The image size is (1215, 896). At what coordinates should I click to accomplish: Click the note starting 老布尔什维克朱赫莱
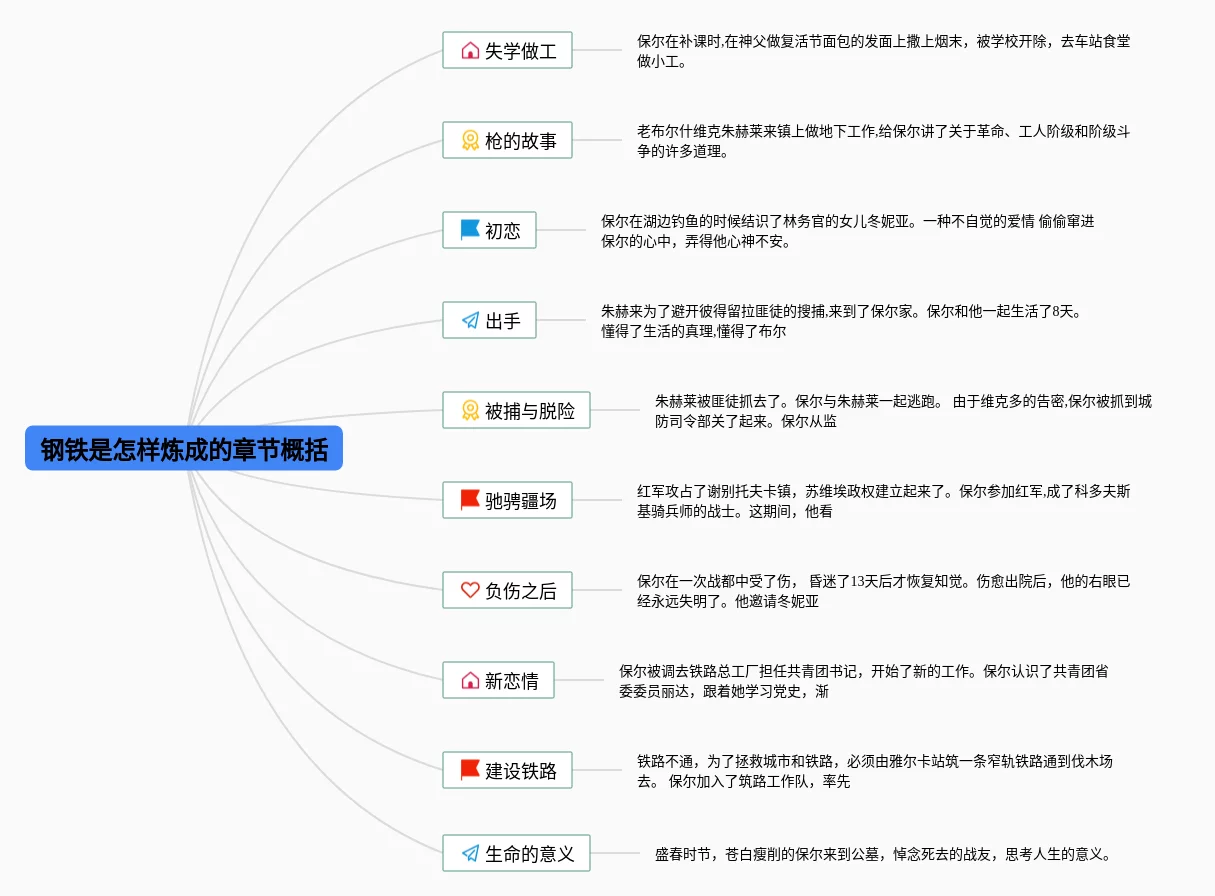coord(884,141)
